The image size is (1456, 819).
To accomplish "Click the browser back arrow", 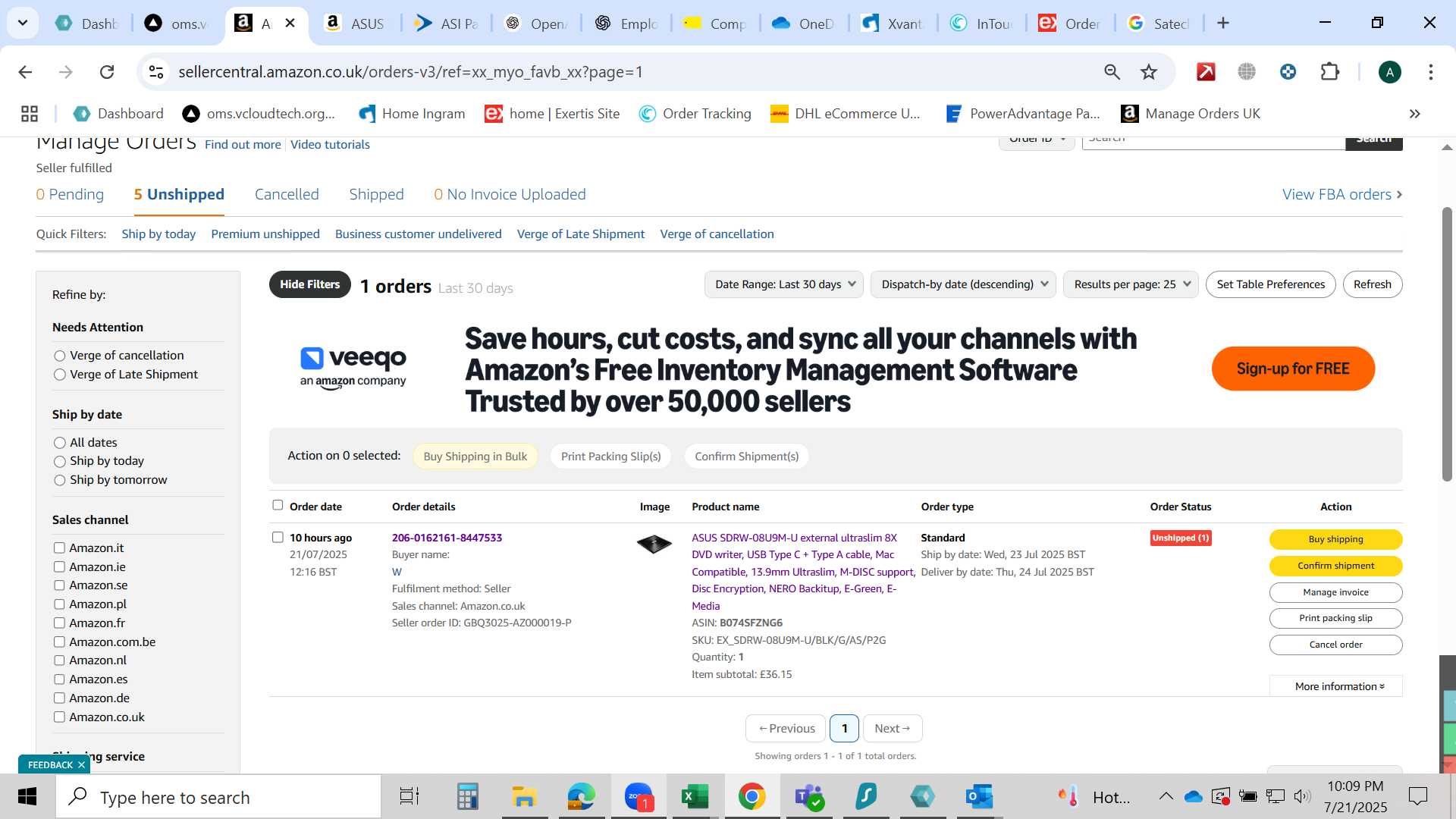I will 25,72.
